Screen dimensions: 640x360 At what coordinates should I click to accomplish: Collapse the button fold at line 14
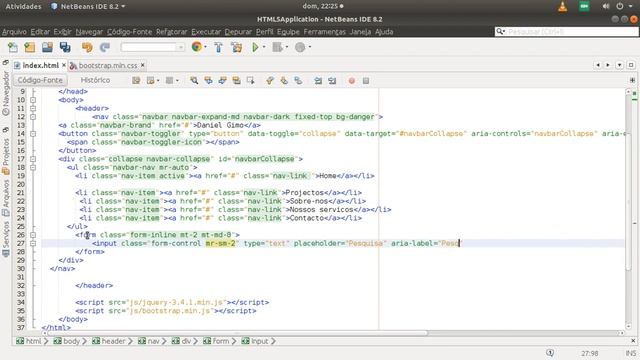pyautogui.click(x=33, y=134)
